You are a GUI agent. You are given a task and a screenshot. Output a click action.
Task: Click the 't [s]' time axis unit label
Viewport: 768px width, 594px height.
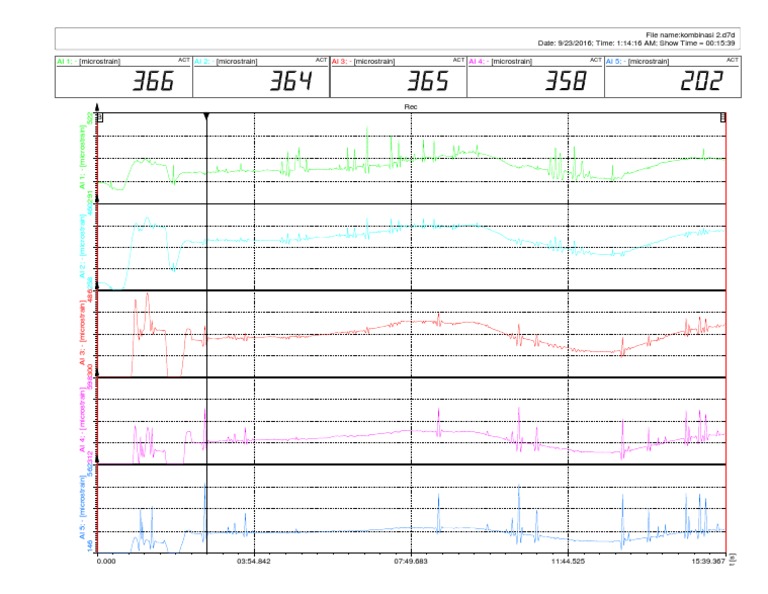[x=733, y=559]
